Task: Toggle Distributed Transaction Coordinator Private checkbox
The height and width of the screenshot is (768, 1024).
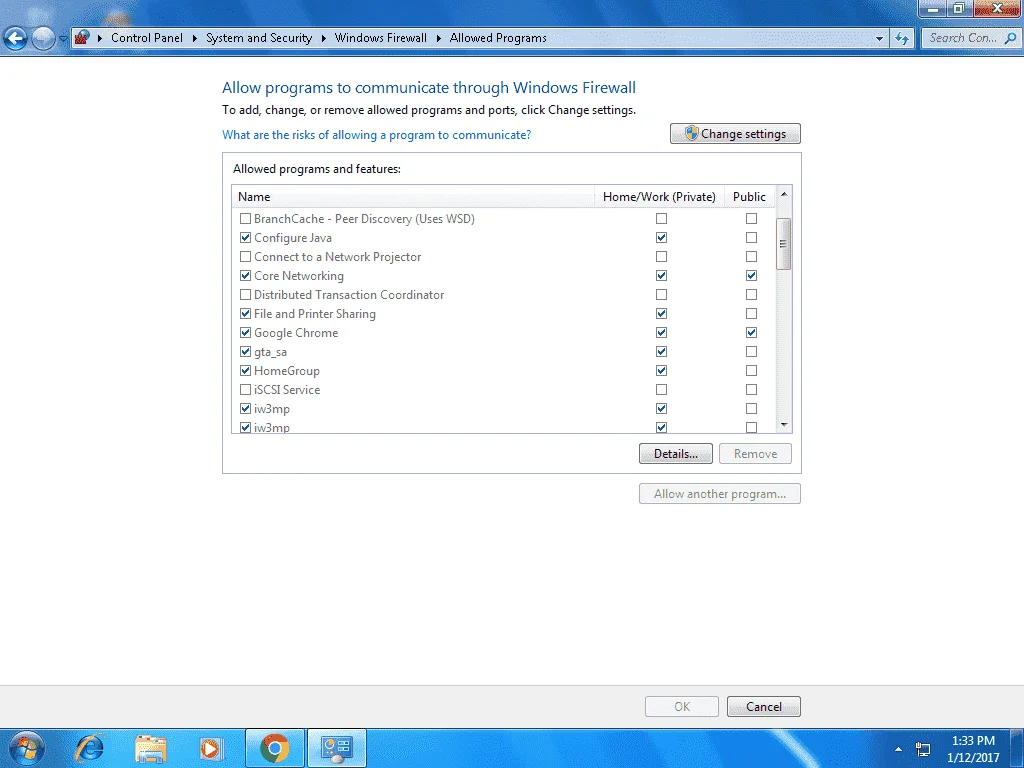Action: [x=662, y=295]
